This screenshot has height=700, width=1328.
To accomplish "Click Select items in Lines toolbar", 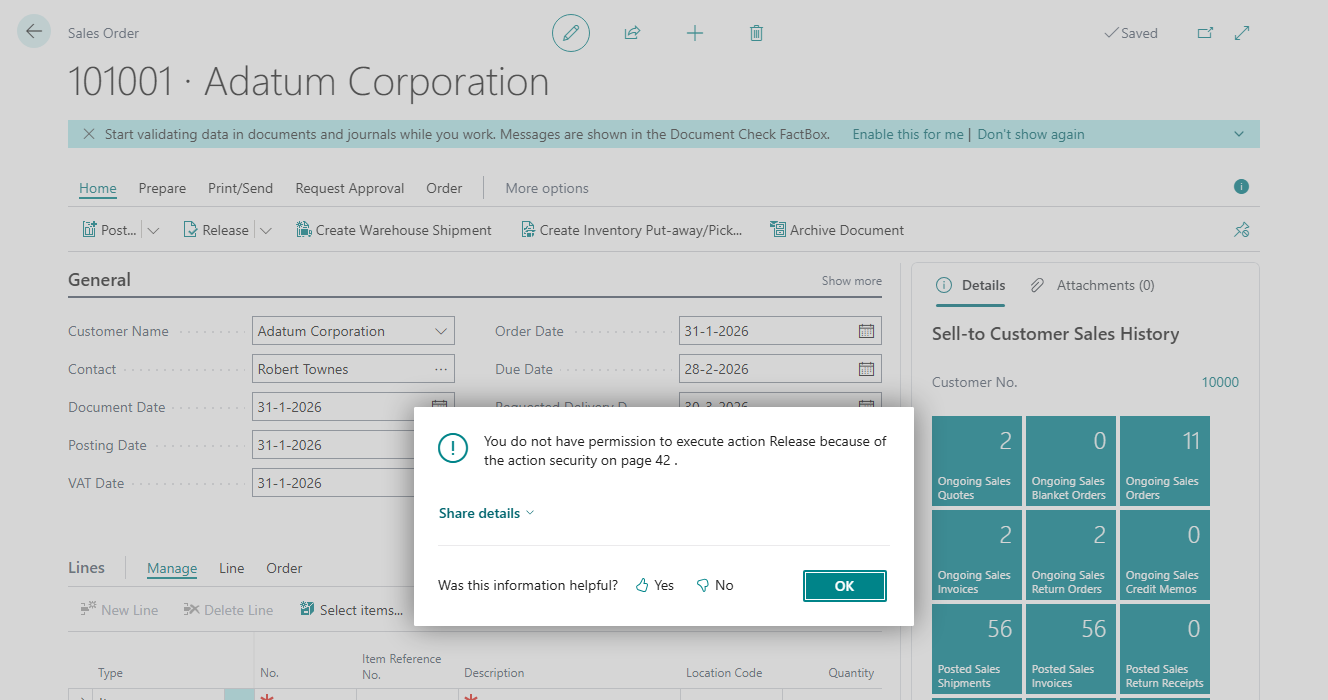I will (x=352, y=610).
